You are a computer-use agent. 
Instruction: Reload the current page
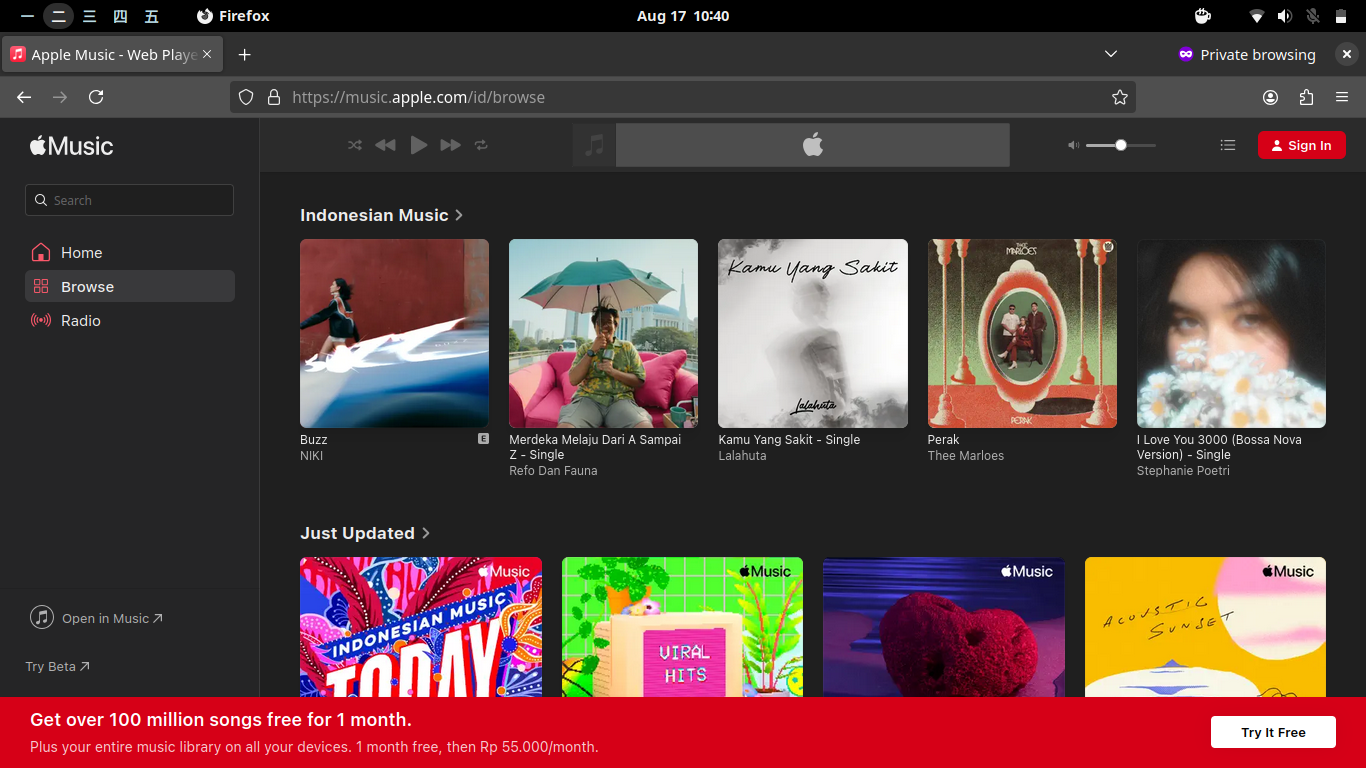tap(96, 97)
